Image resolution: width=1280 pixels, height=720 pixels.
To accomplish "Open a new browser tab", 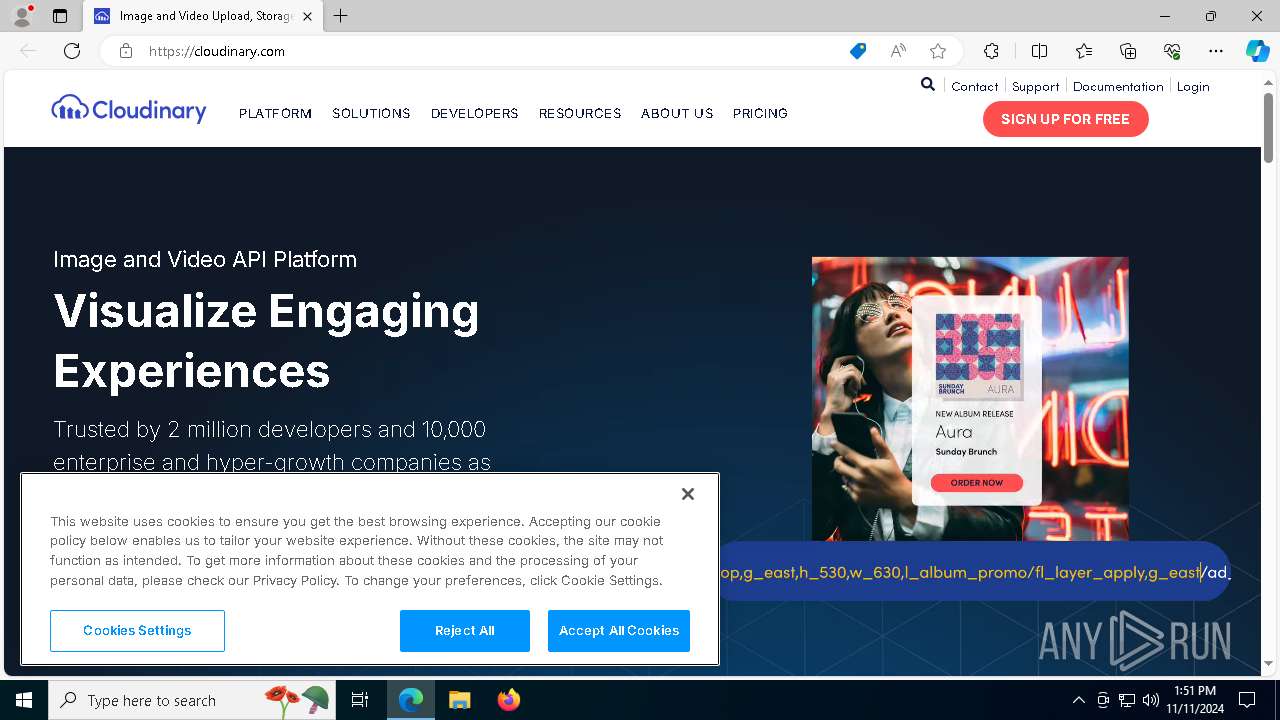I will (341, 16).
